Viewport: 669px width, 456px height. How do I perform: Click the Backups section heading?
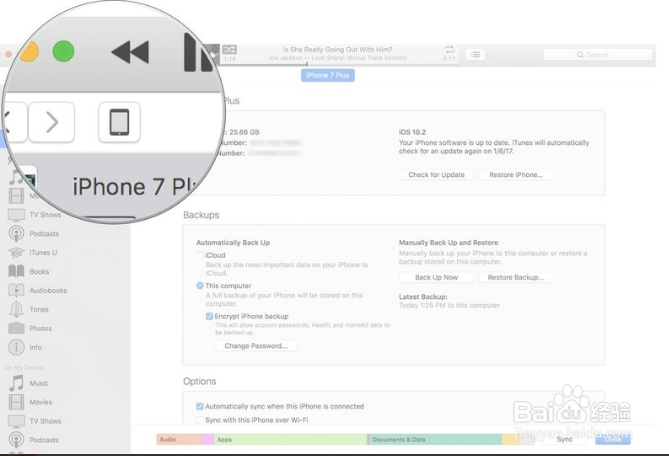[x=201, y=215]
